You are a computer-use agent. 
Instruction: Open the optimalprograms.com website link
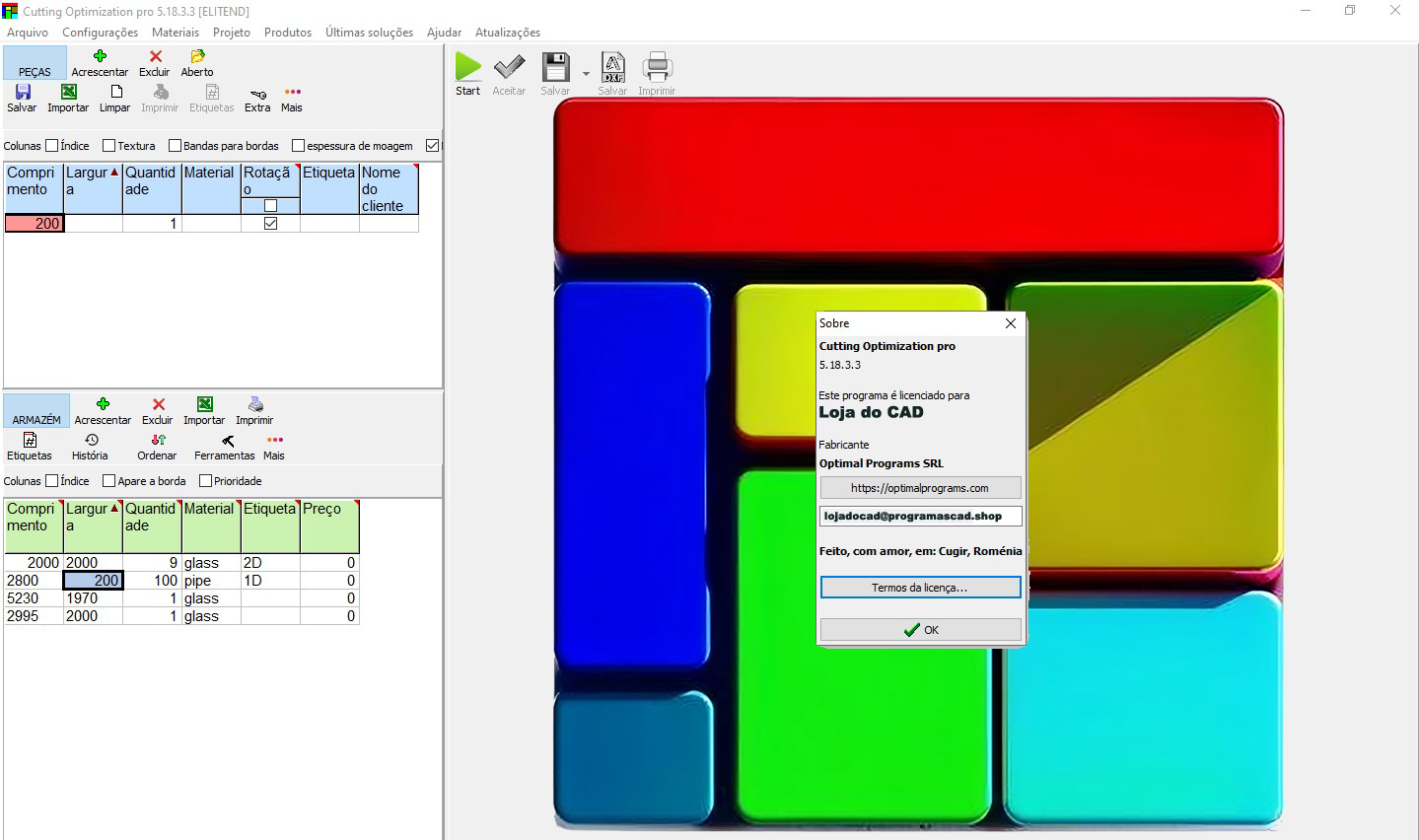(x=920, y=488)
